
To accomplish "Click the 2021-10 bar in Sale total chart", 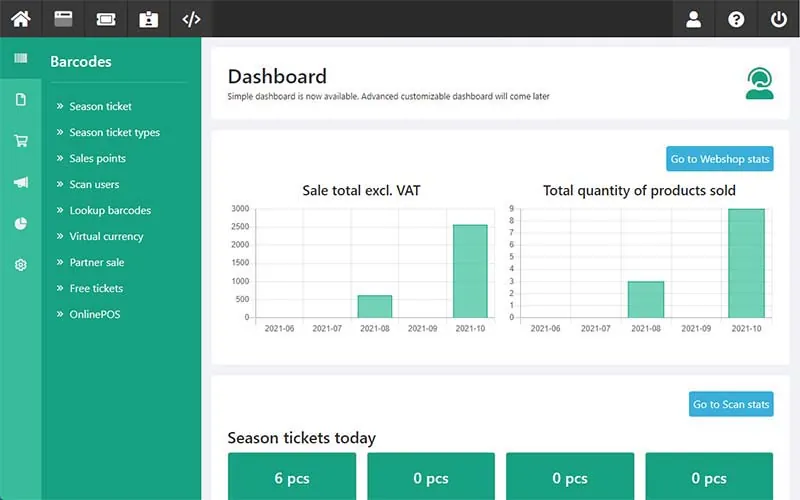I will 470,271.
